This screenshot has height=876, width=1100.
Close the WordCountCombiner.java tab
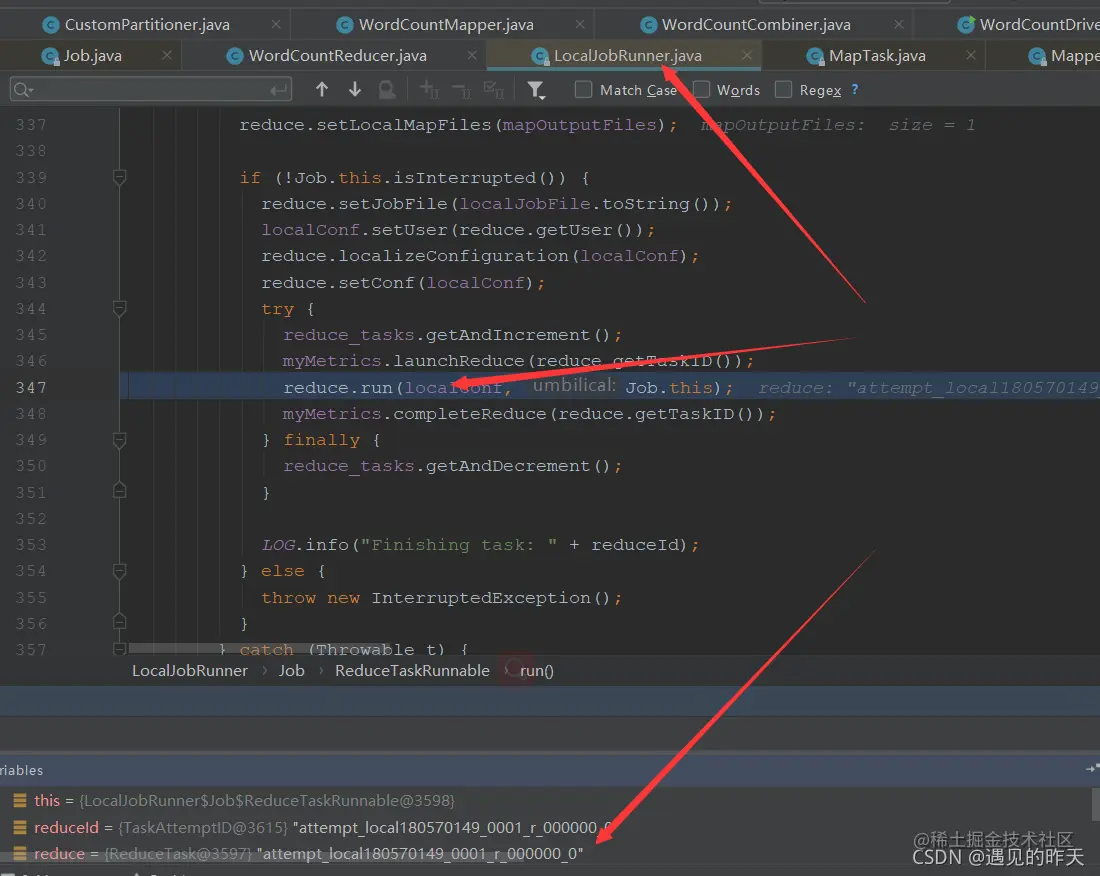tap(899, 25)
